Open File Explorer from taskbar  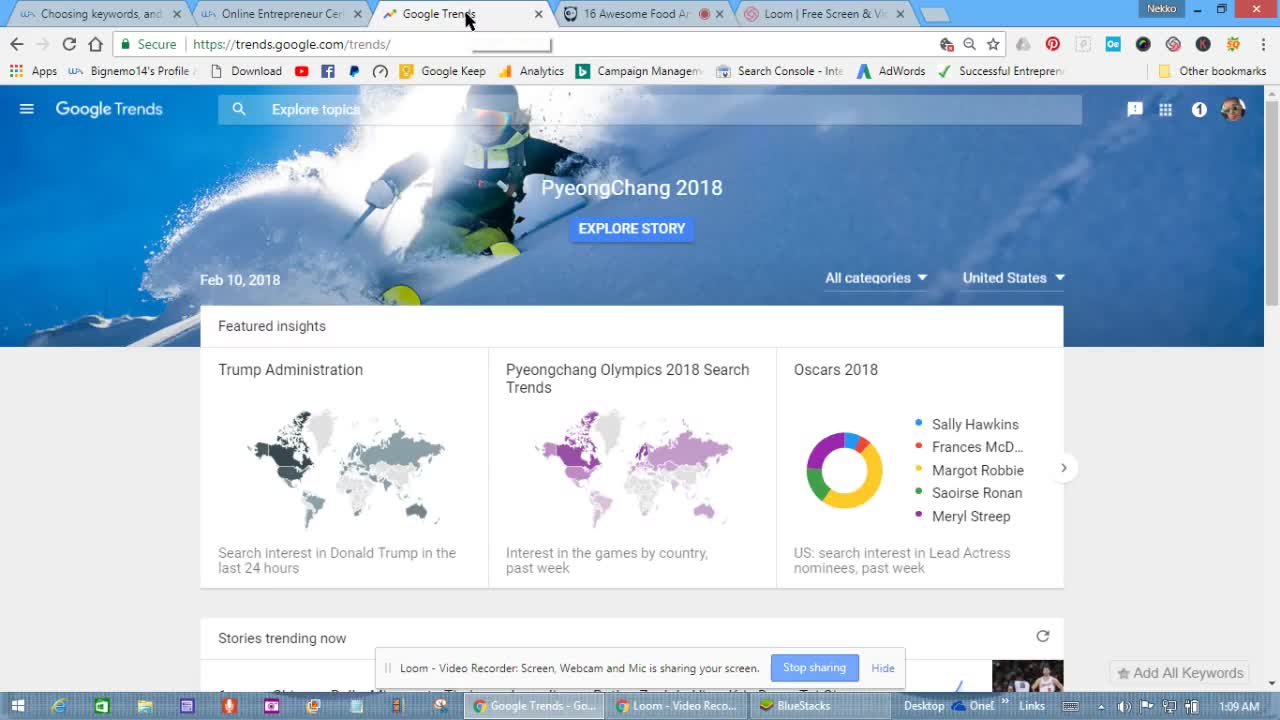click(x=145, y=706)
